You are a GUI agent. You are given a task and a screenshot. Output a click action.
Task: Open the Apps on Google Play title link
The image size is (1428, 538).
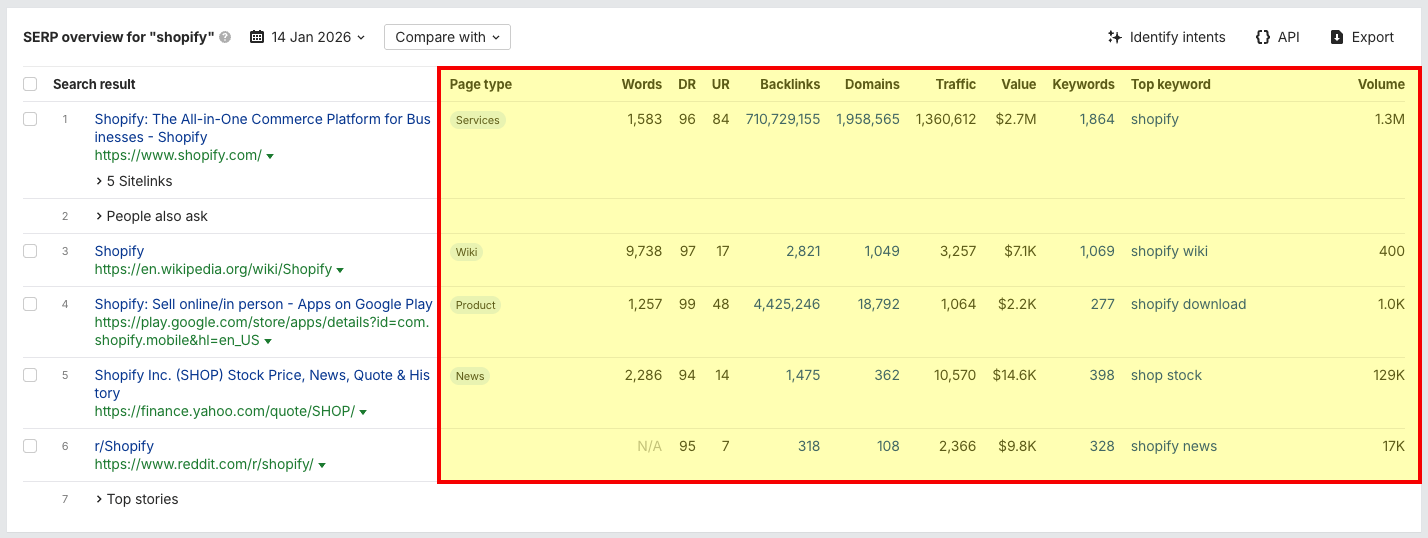pos(264,304)
